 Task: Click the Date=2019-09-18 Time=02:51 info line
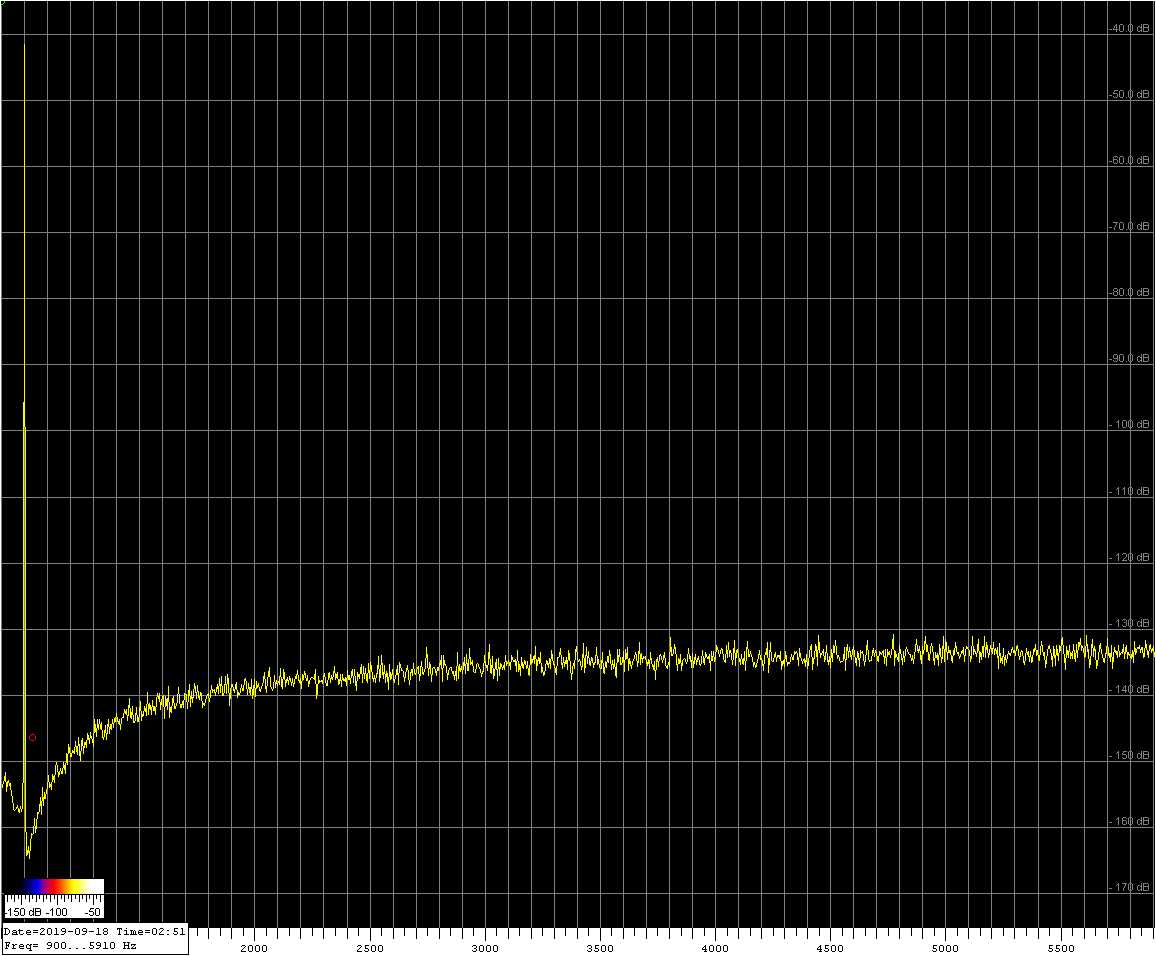94,932
